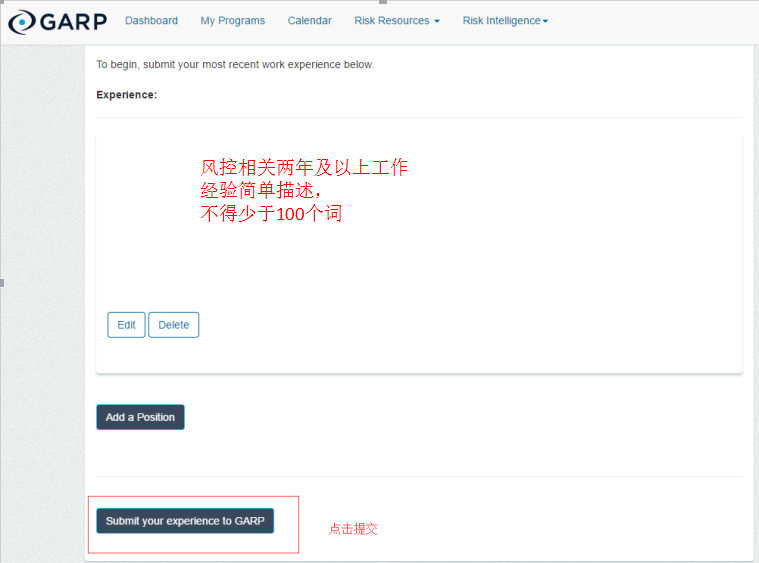This screenshot has height=563, width=759.
Task: Click the GARP wordmark text in header
Action: pos(72,21)
